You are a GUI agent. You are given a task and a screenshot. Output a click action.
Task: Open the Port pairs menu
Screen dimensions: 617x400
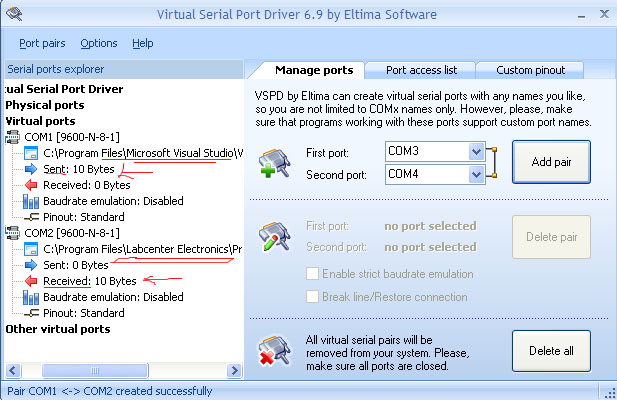tap(42, 43)
